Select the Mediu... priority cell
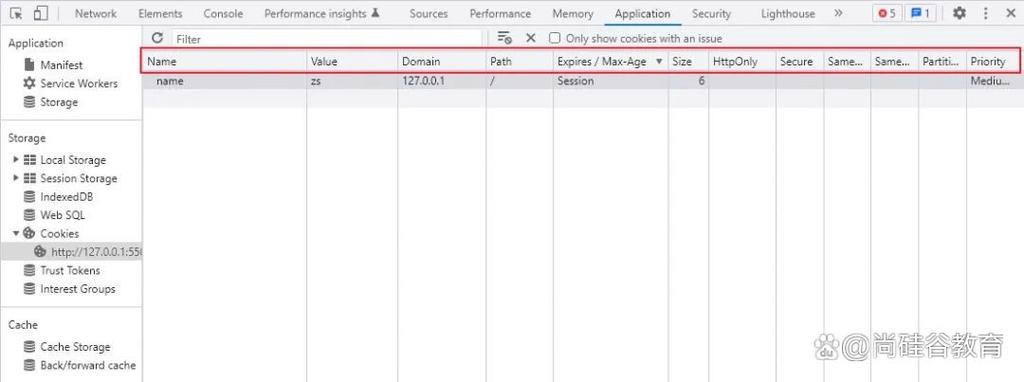This screenshot has height=382, width=1024. point(995,82)
